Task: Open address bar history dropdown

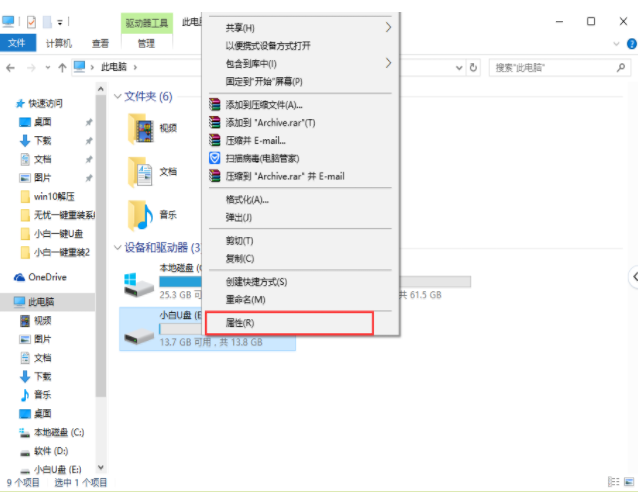Action: (x=459, y=68)
